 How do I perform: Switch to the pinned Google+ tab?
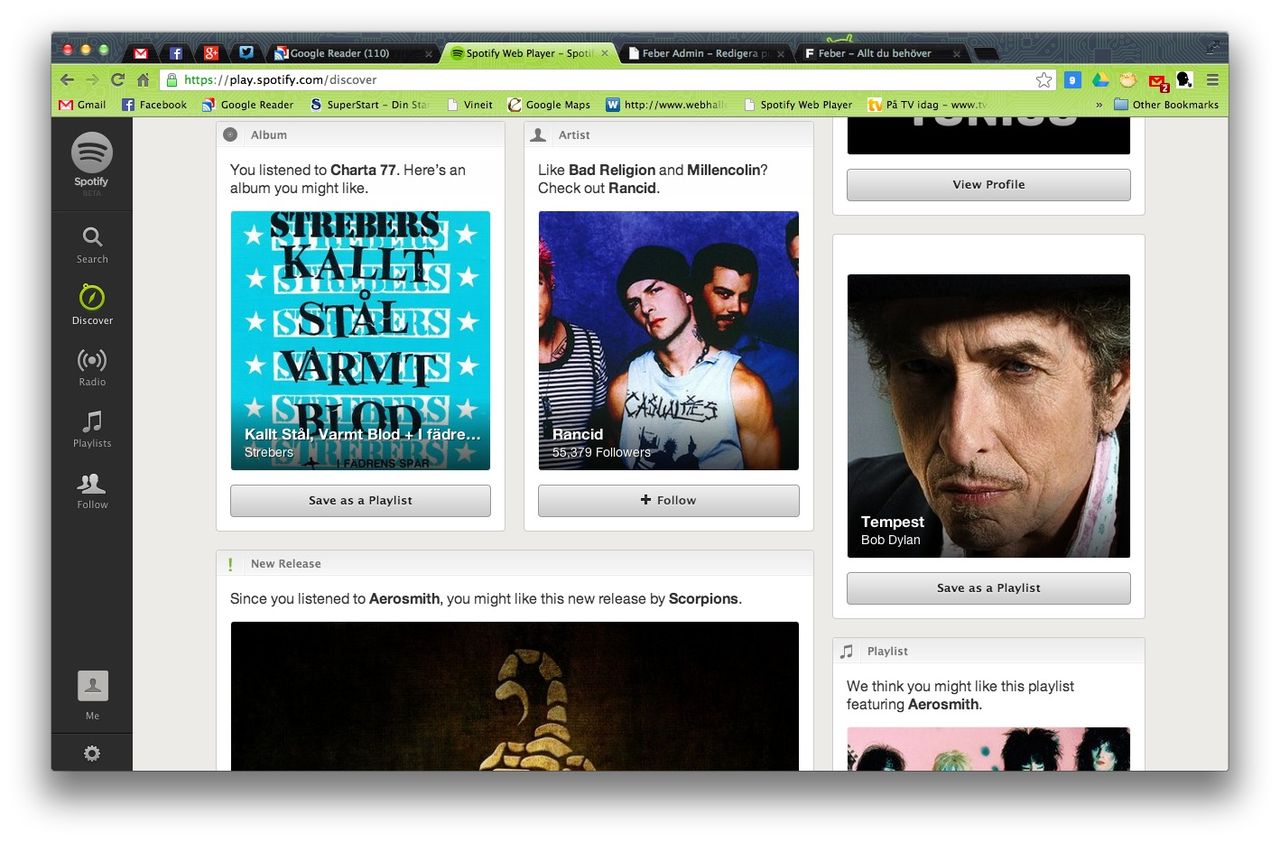tap(211, 53)
